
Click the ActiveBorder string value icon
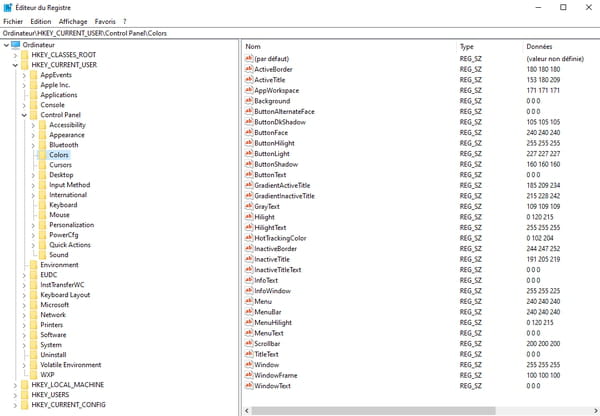click(249, 69)
